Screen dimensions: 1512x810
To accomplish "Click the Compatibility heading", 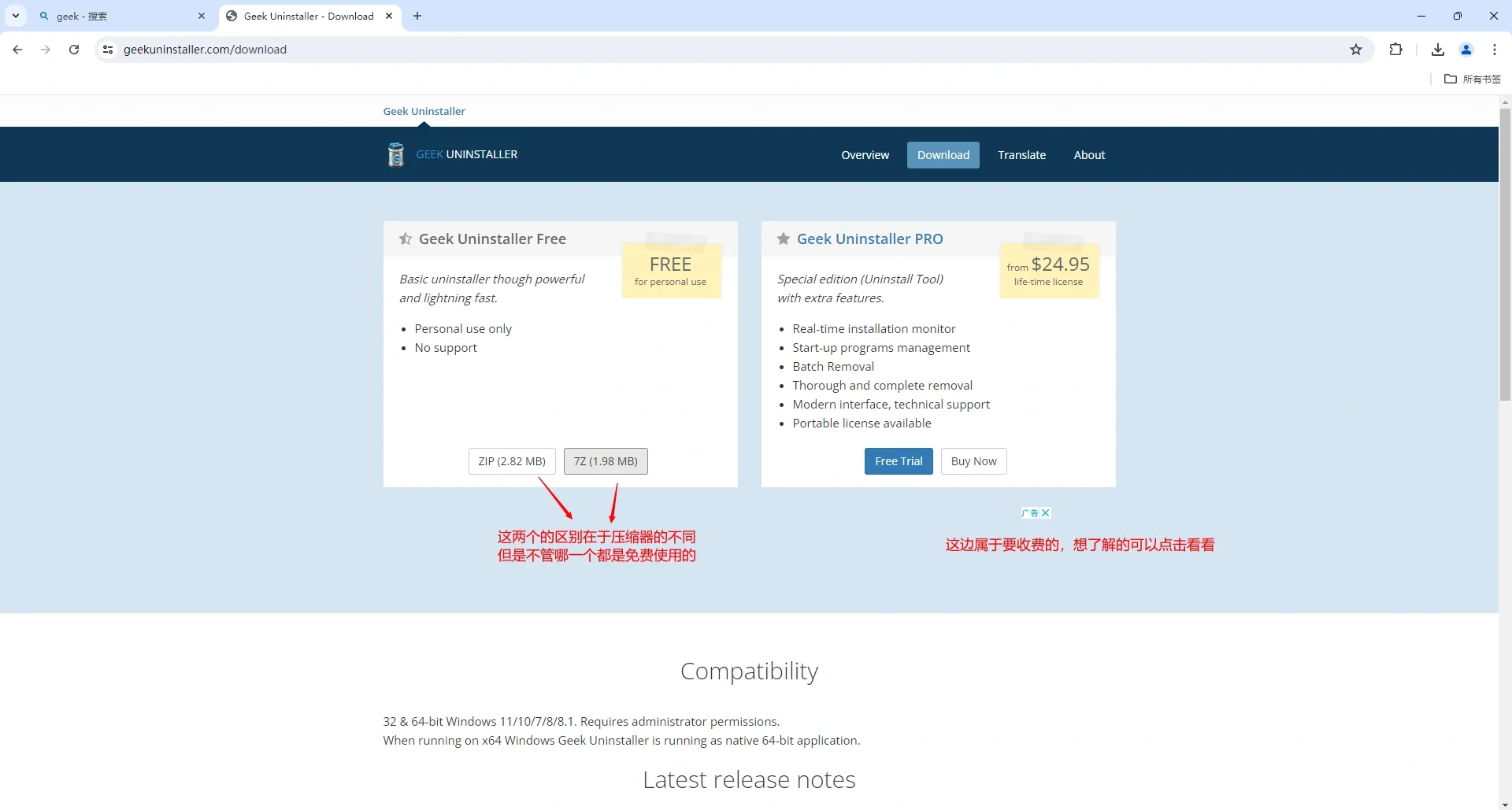I will click(749, 671).
